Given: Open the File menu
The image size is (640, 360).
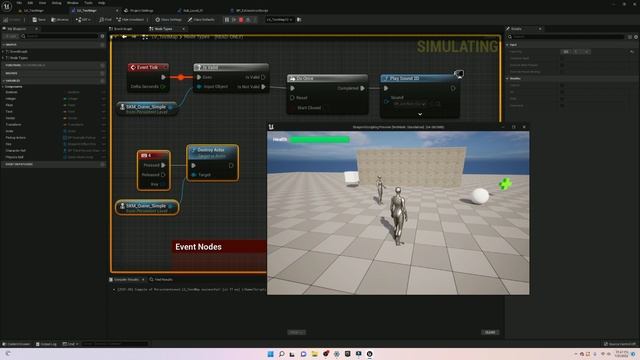Looking at the screenshot, I should [x=19, y=3].
